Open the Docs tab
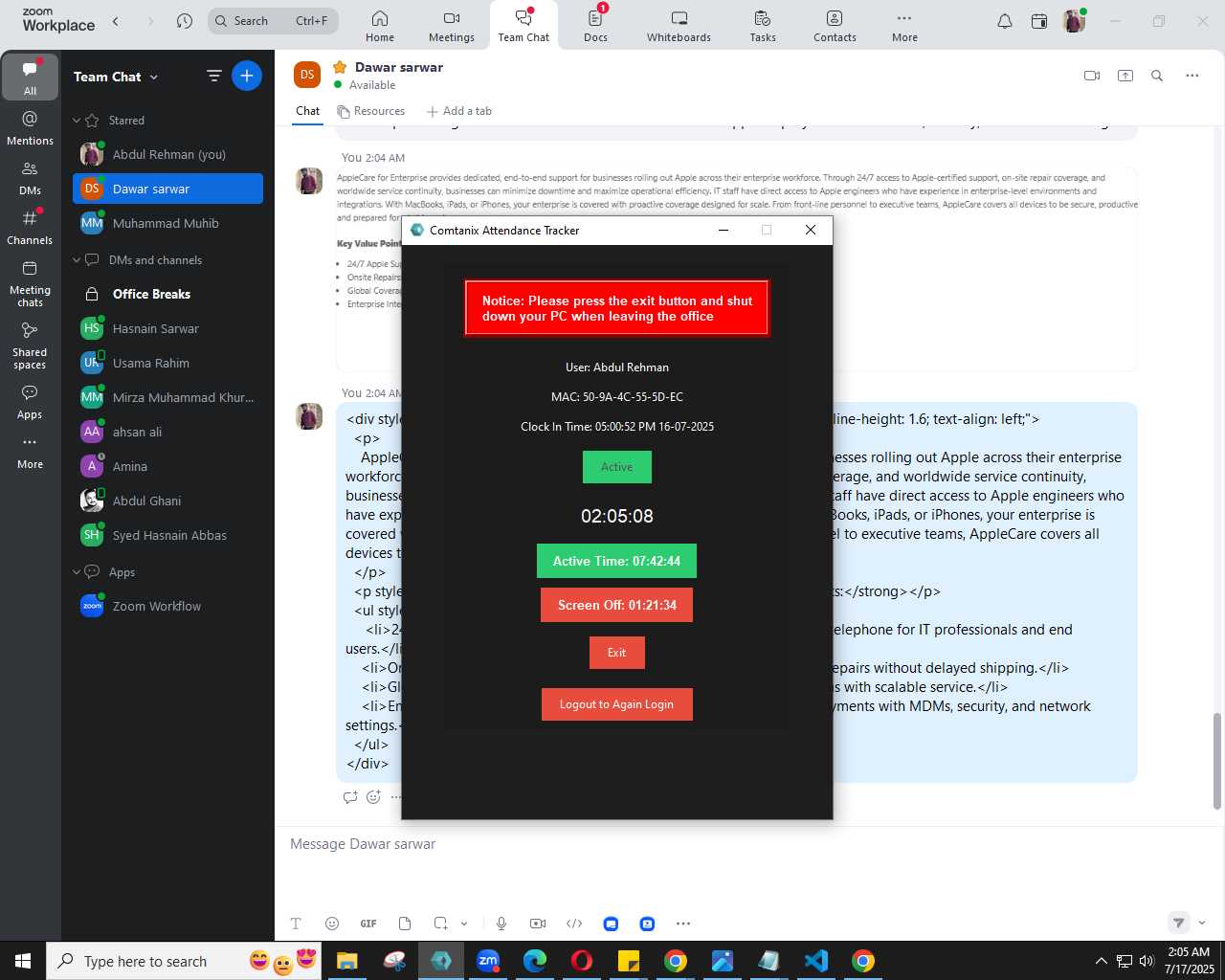This screenshot has height=980, width=1225. click(x=595, y=26)
